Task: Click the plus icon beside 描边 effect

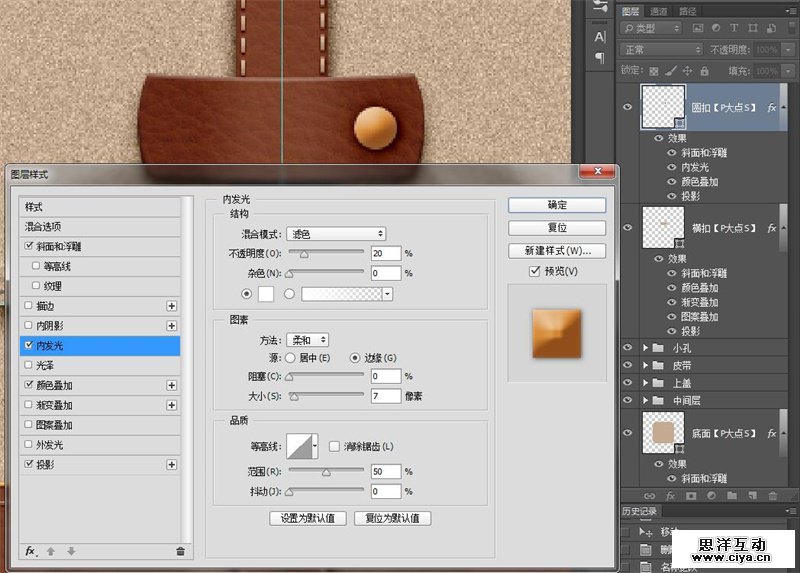Action: point(171,306)
